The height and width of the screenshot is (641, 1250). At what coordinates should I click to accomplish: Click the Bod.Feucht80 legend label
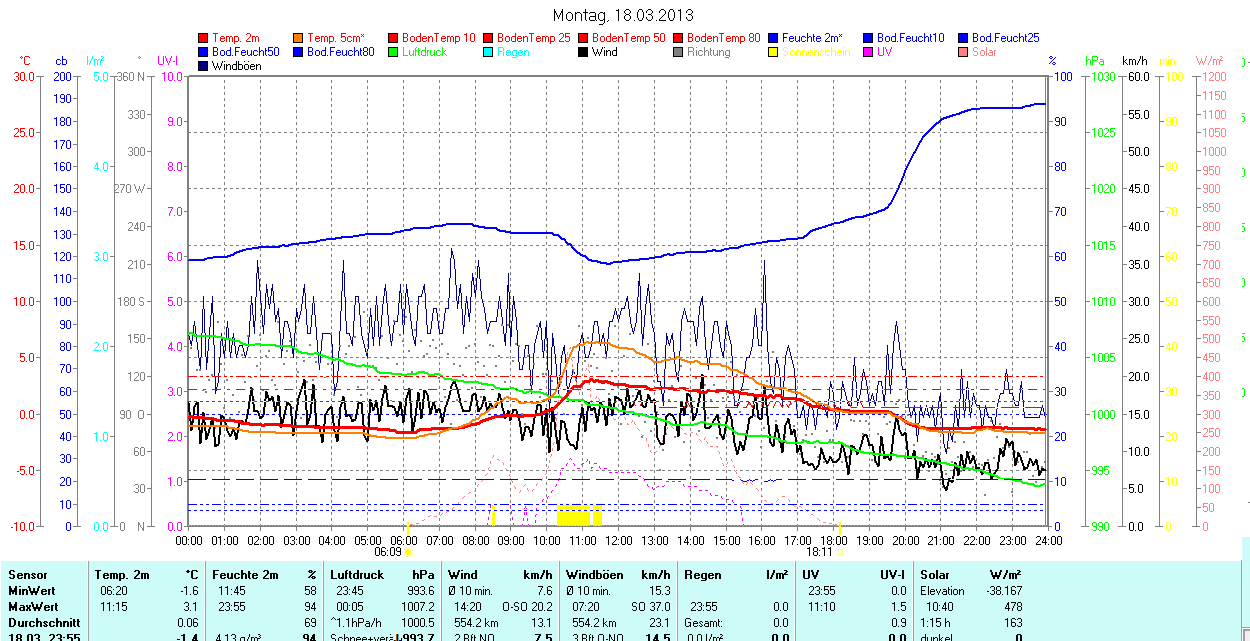(x=340, y=52)
